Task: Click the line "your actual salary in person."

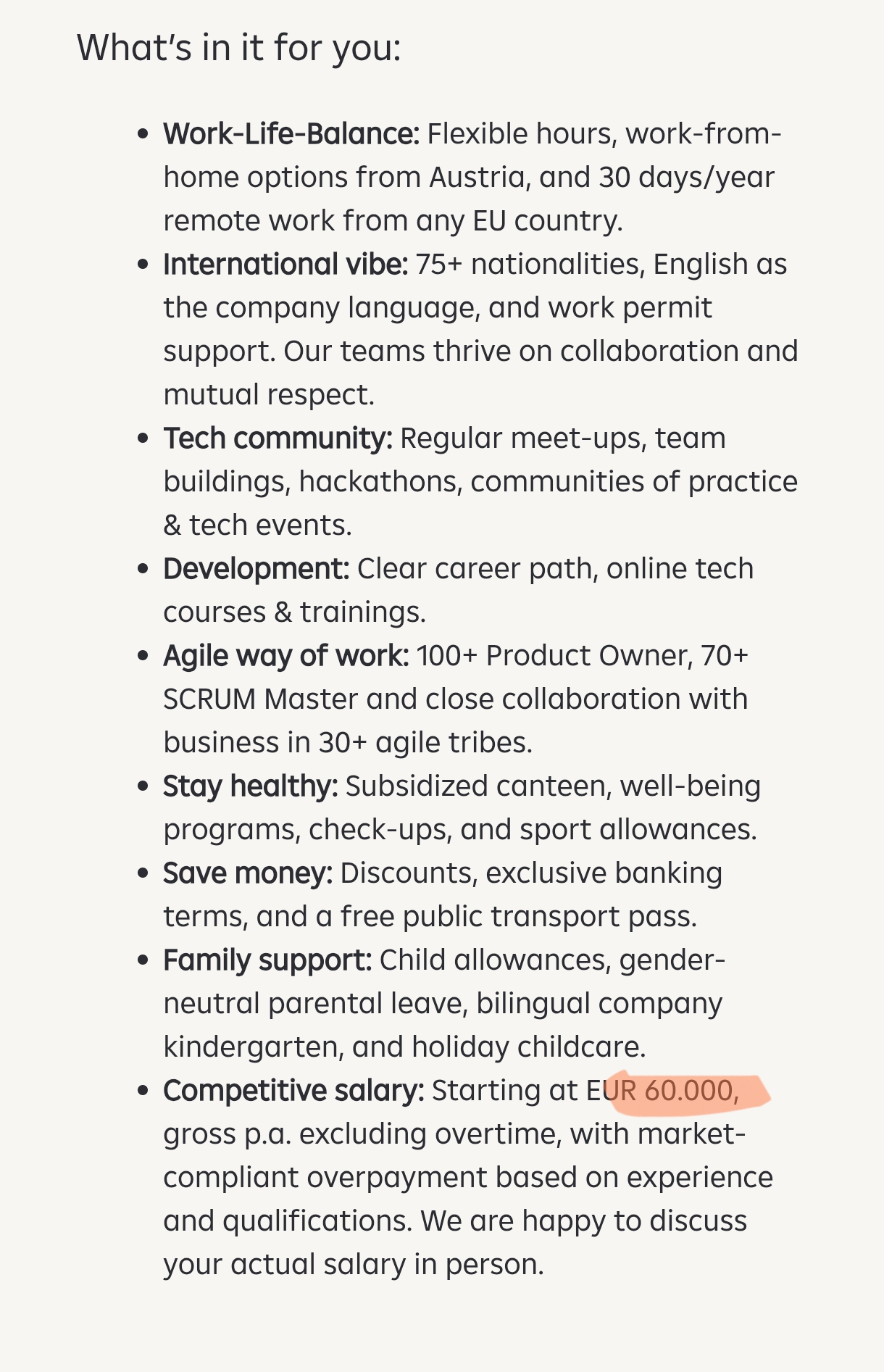Action: pyautogui.click(x=353, y=1265)
